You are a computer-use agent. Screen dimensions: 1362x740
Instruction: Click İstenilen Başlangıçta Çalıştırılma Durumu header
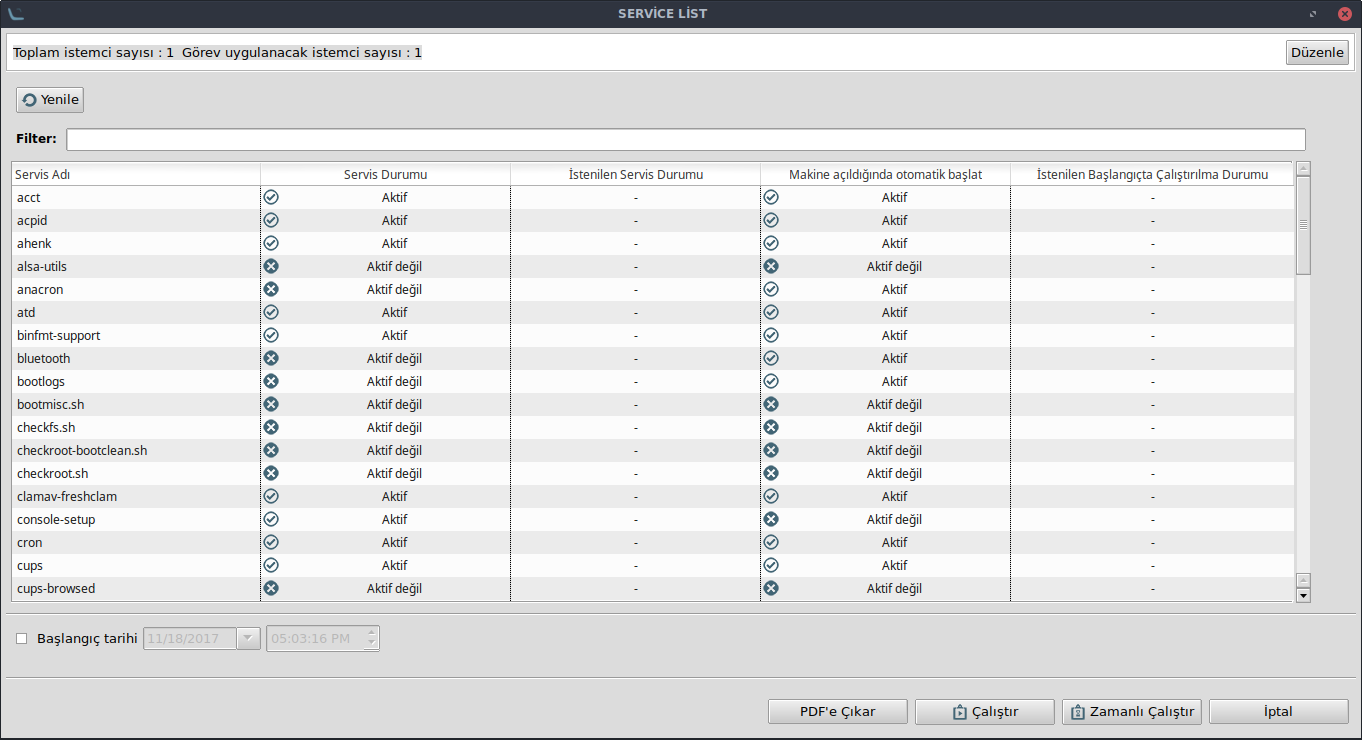(1152, 174)
